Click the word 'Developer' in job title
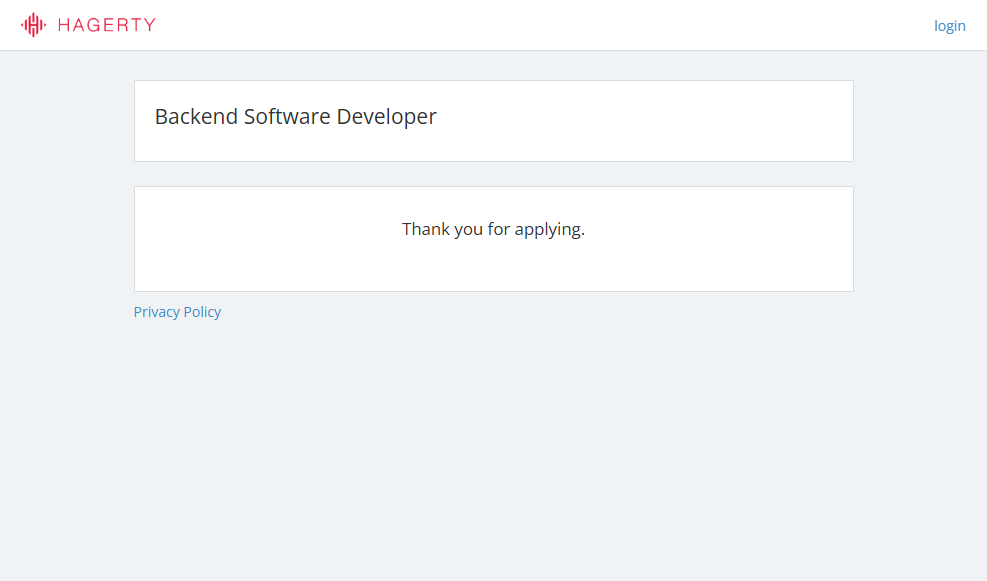Image resolution: width=987 pixels, height=581 pixels. (386, 117)
